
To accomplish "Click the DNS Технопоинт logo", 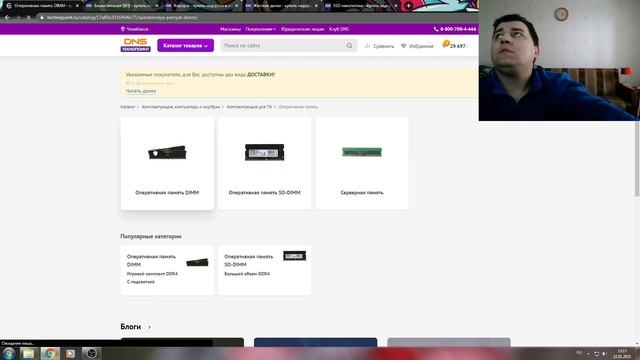I will pos(136,45).
